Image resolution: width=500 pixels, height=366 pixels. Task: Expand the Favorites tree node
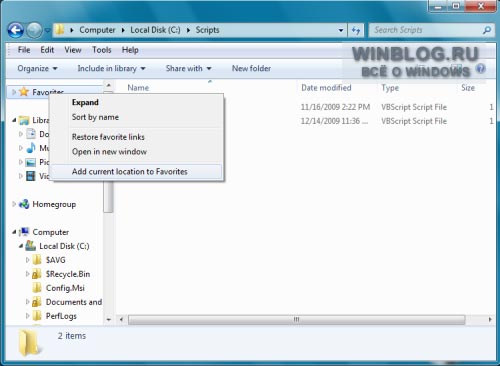click(x=14, y=92)
